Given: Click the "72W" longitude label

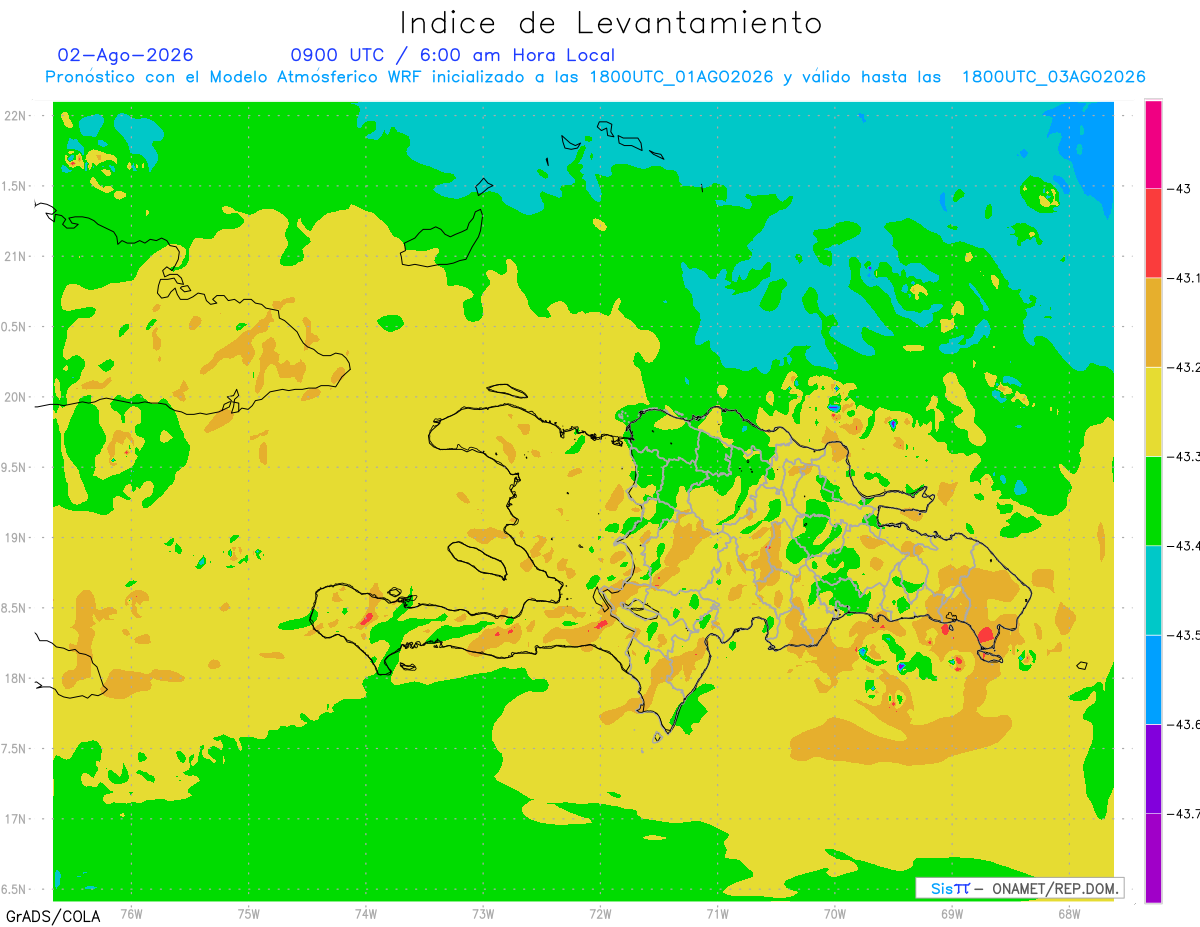Looking at the screenshot, I should [x=600, y=914].
